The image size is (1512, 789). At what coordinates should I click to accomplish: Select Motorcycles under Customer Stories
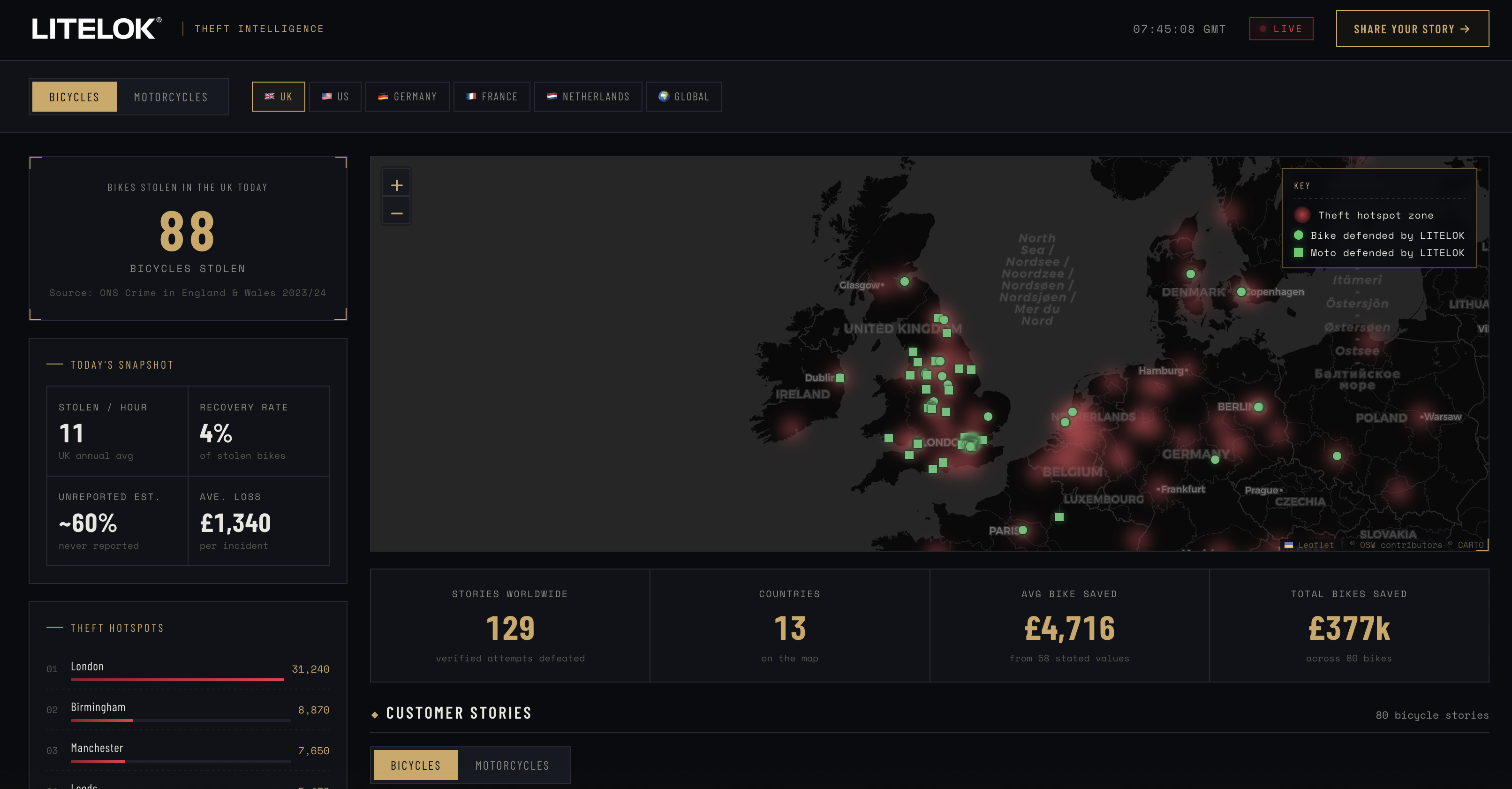pos(513,765)
